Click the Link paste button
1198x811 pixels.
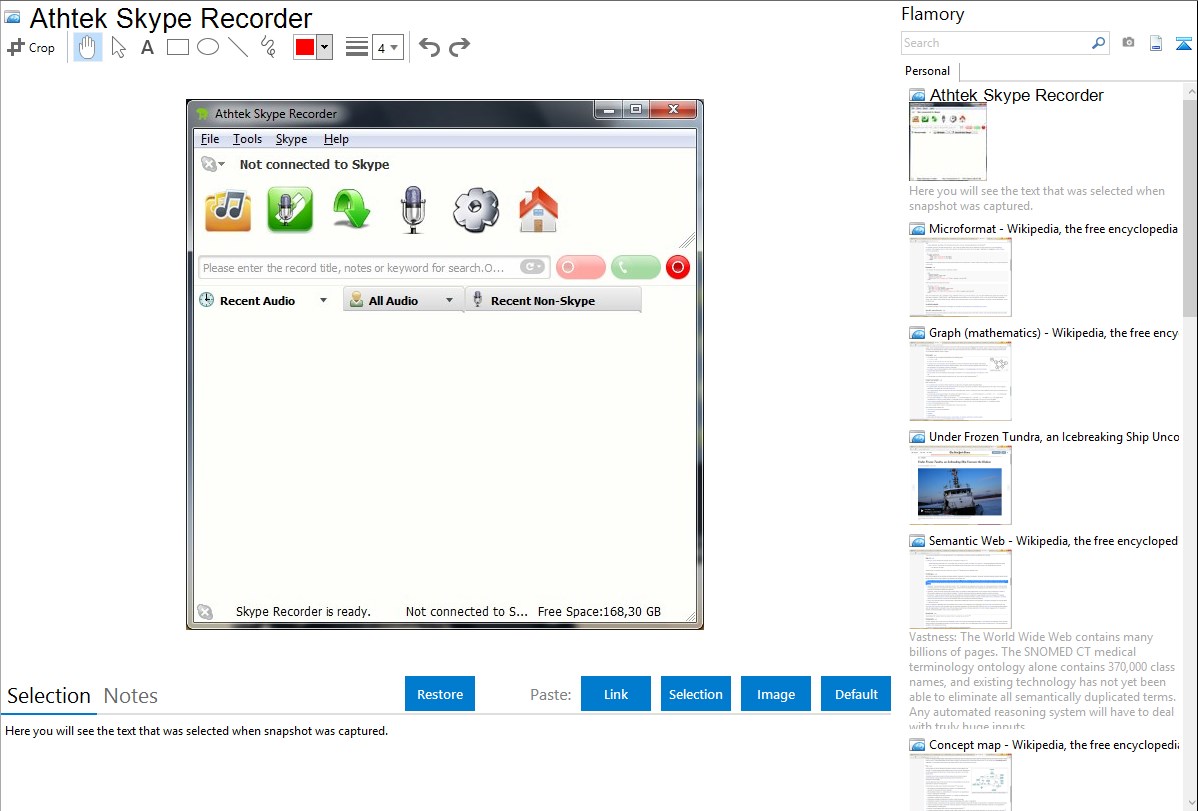pyautogui.click(x=616, y=694)
